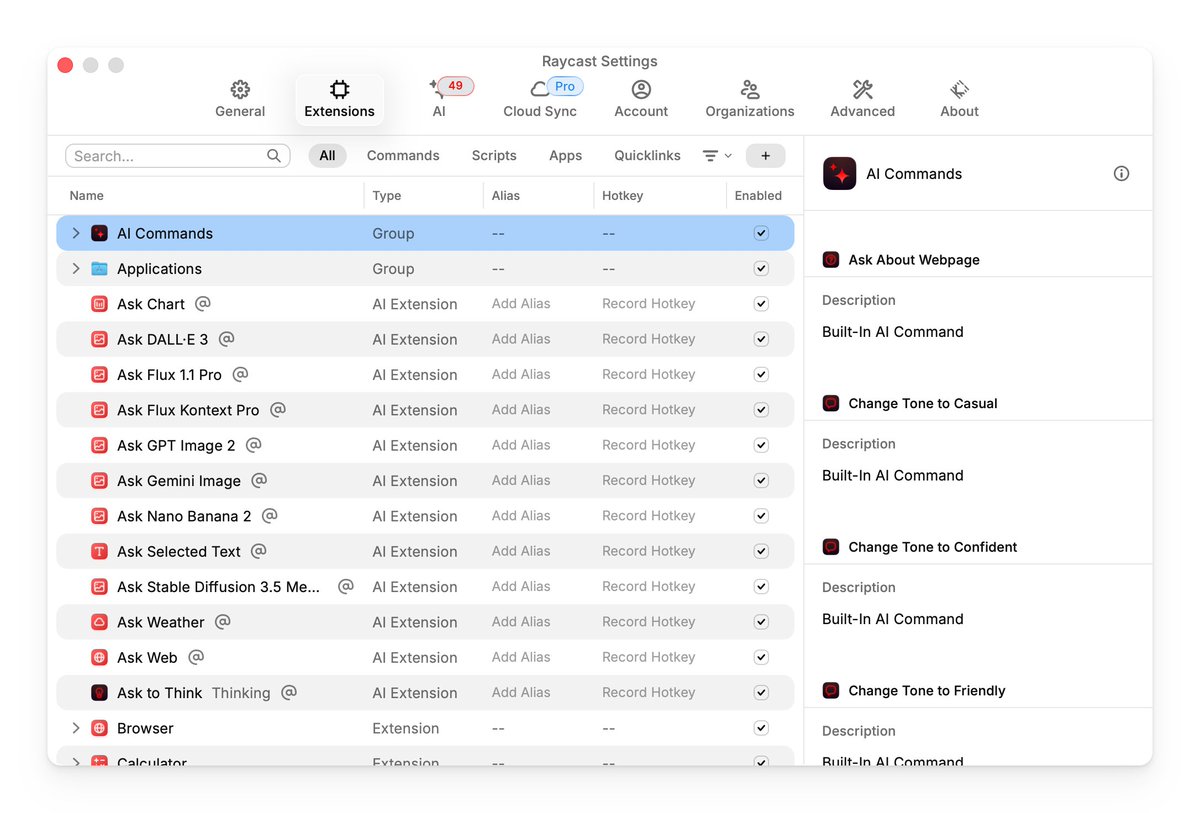Image resolution: width=1200 pixels, height=813 pixels.
Task: Toggle Enabled for Ask Selected Text
Action: click(761, 551)
